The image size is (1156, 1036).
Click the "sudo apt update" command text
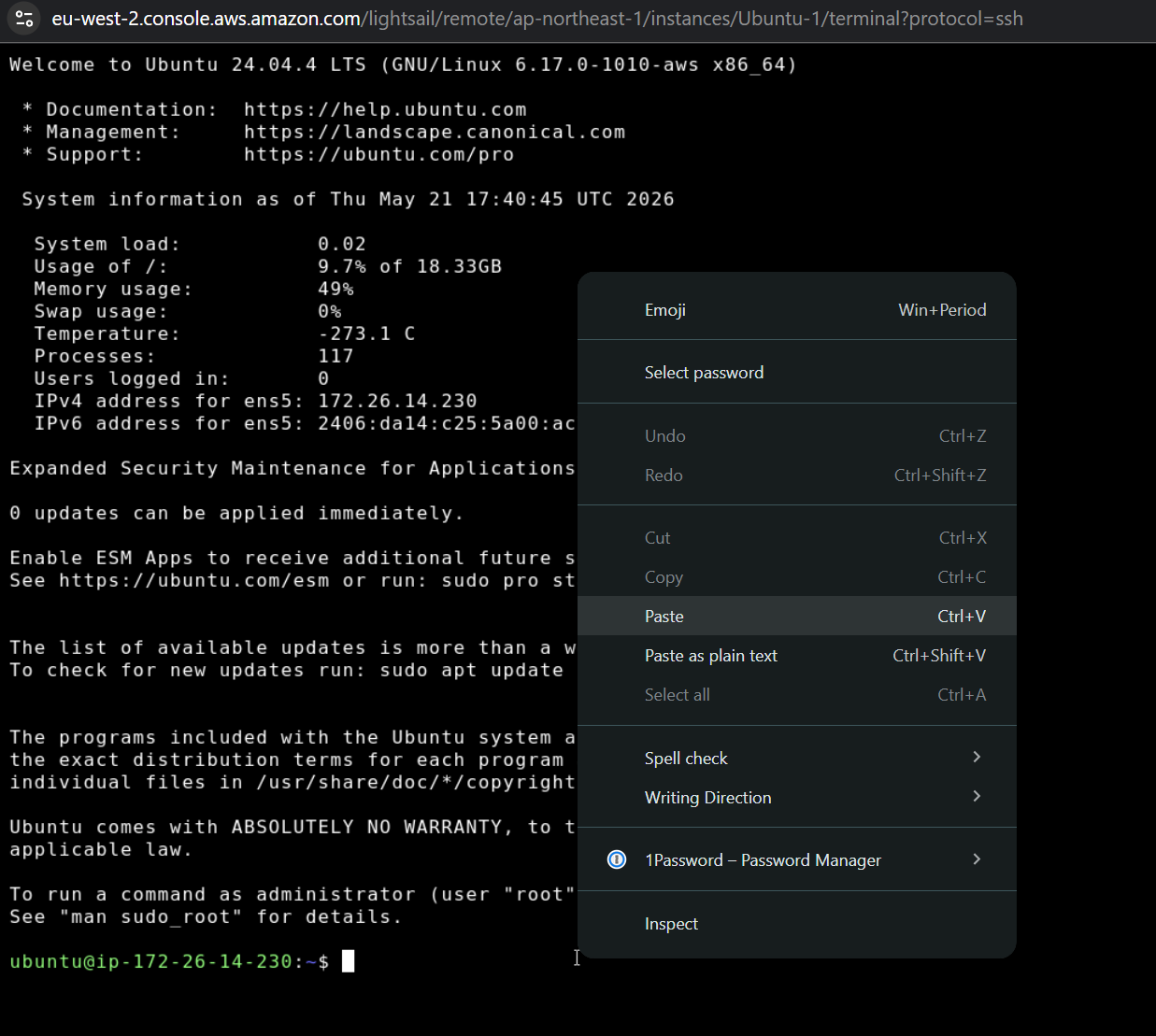pos(472,670)
